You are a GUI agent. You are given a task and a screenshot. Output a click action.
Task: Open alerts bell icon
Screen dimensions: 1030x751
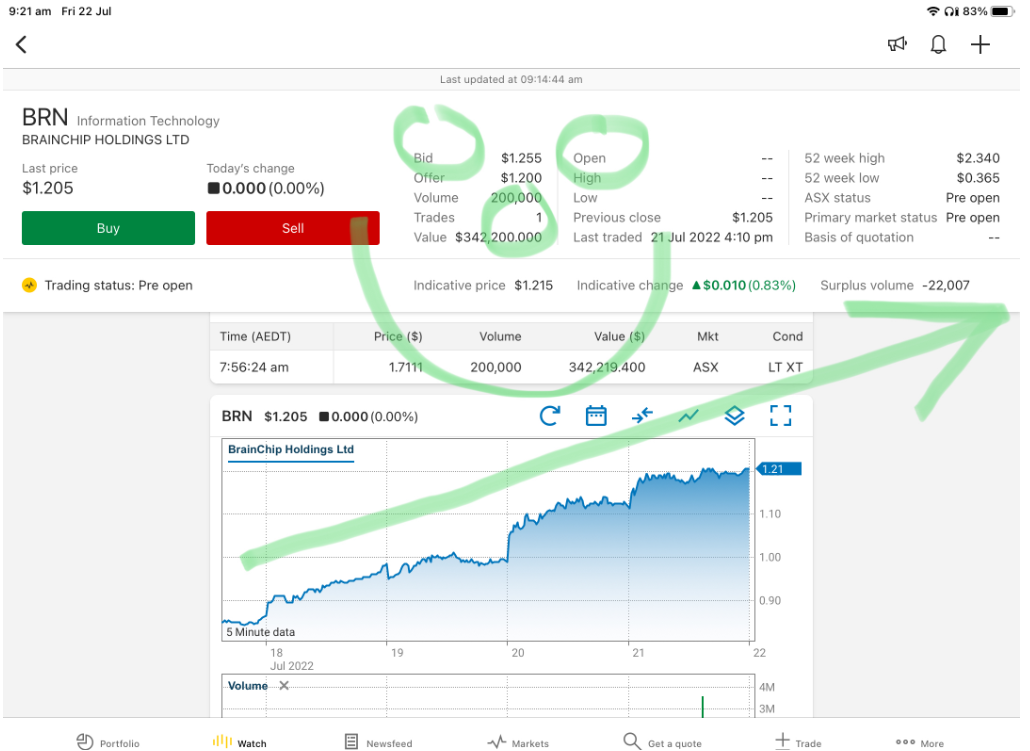click(x=938, y=44)
